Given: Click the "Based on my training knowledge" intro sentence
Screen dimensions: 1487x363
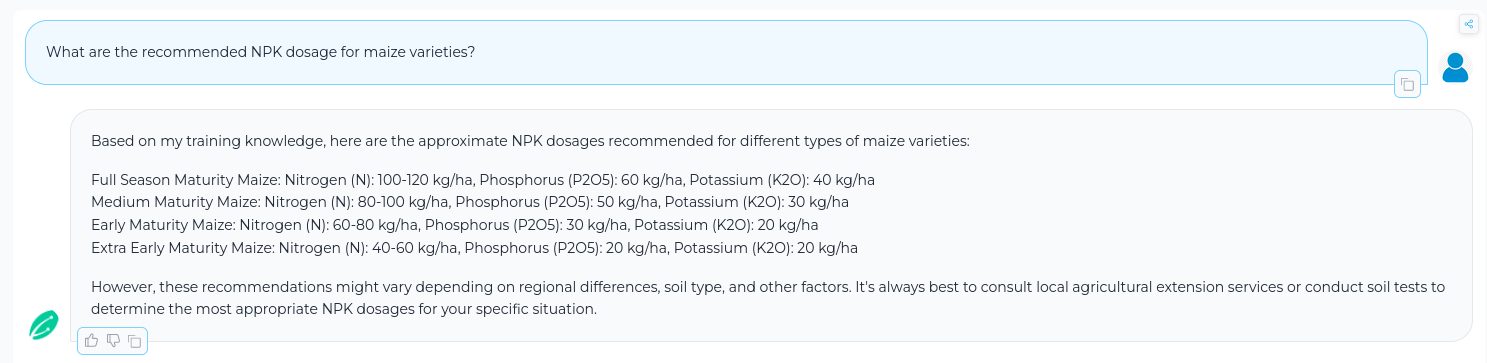Looking at the screenshot, I should coord(530,141).
